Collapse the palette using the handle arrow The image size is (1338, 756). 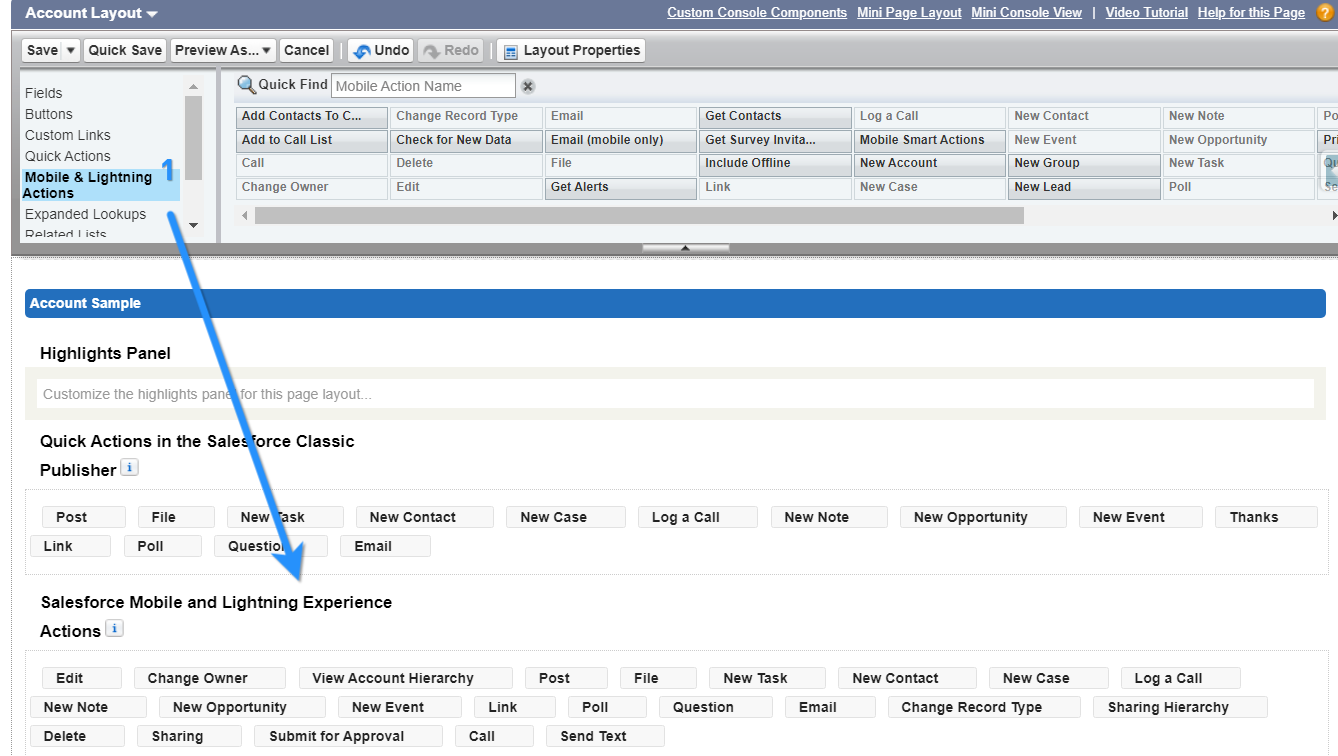pyautogui.click(x=685, y=247)
